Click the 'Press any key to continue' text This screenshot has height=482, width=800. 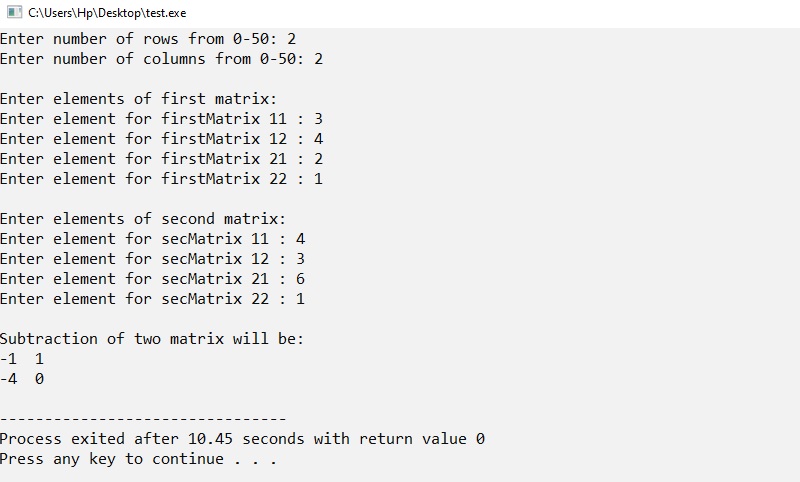pos(138,459)
